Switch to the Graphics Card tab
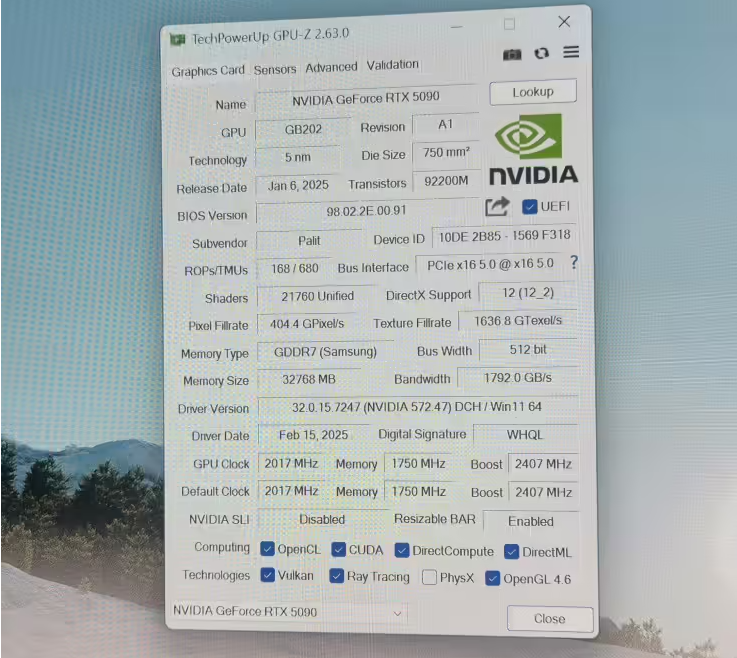Viewport: 737px width, 658px height. pyautogui.click(x=208, y=71)
